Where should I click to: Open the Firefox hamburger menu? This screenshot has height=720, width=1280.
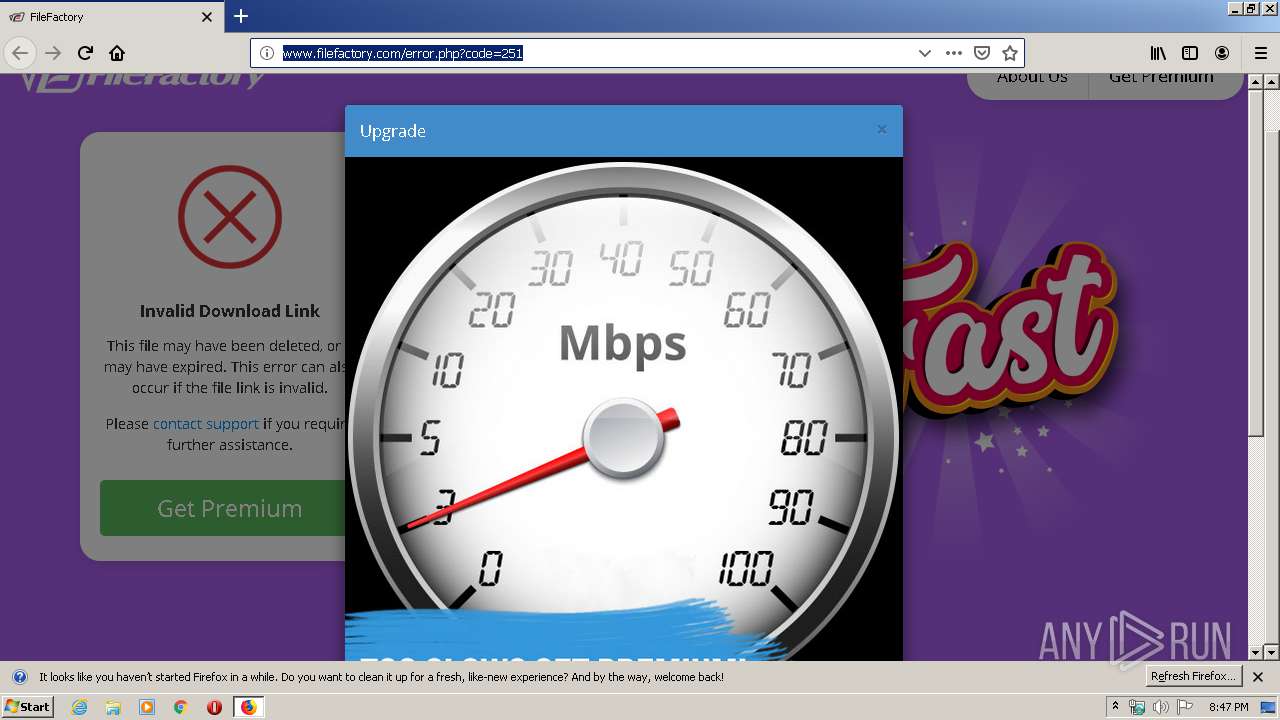[x=1261, y=53]
